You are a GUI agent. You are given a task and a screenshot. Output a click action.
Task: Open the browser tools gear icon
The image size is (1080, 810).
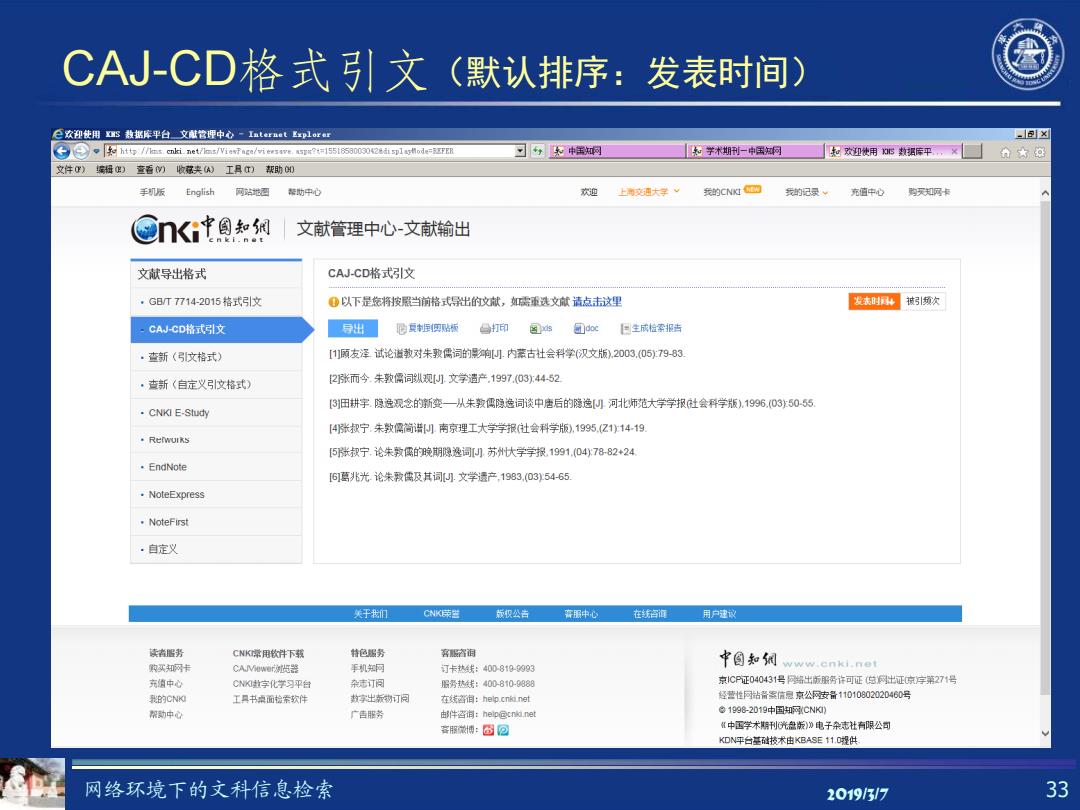pos(1039,152)
